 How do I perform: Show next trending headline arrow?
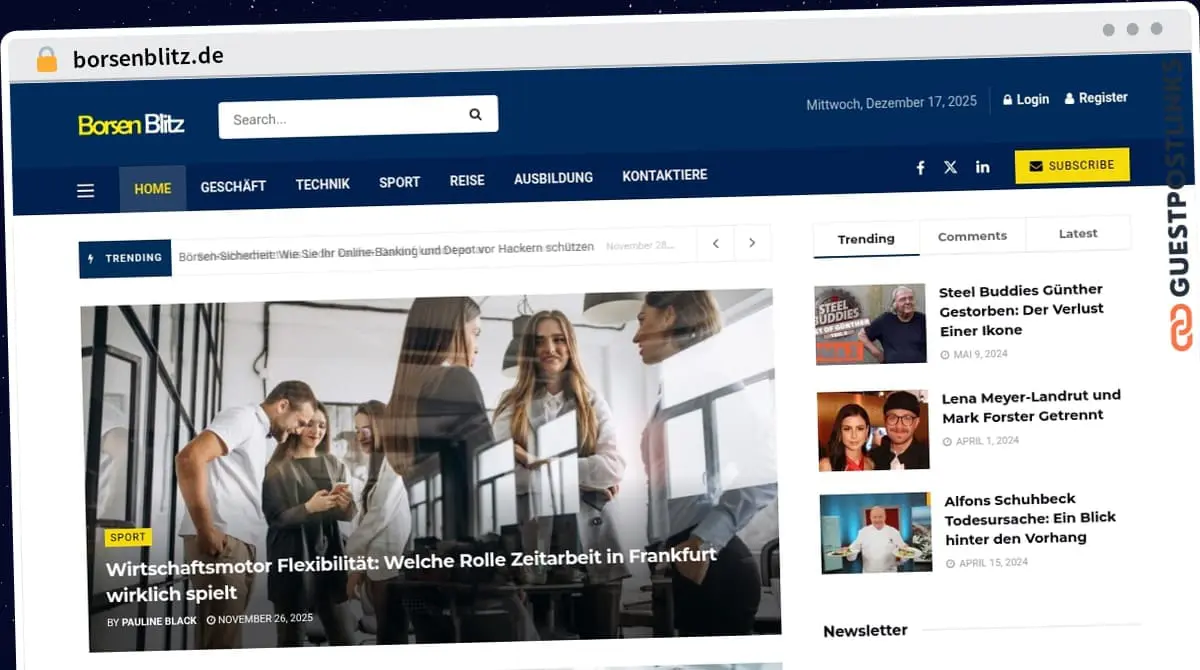(x=752, y=243)
